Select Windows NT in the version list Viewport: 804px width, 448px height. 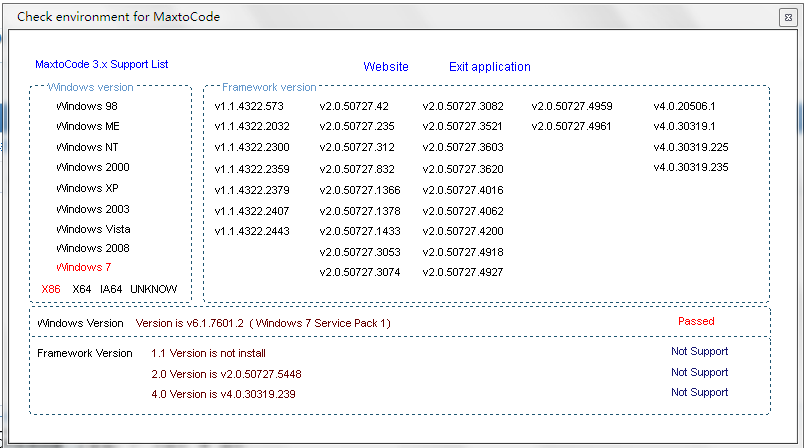[87, 147]
